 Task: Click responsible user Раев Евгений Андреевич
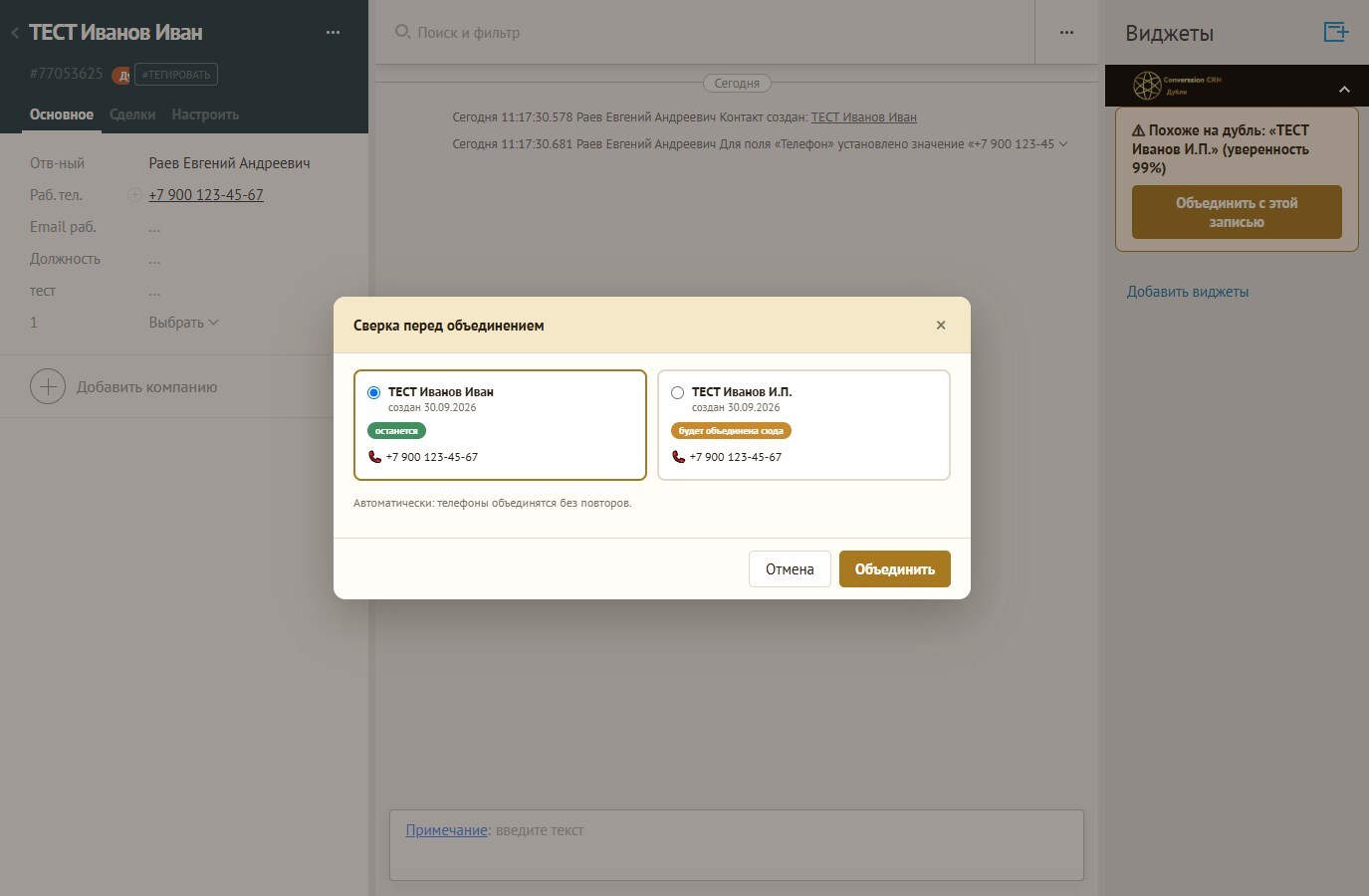tap(230, 163)
